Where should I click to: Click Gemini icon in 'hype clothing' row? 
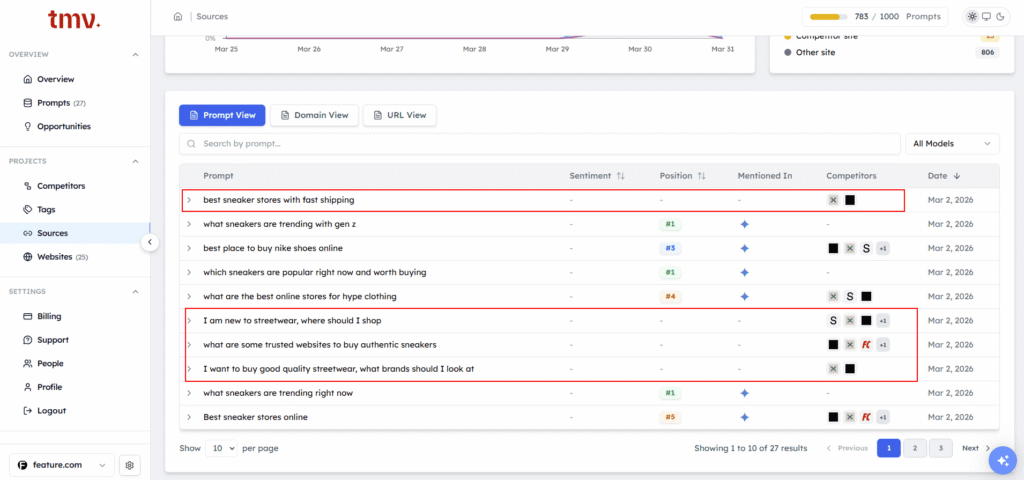744,296
